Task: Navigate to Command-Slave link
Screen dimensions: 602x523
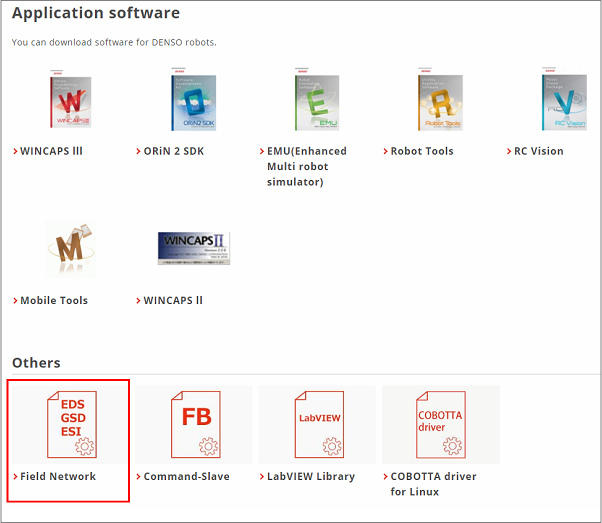Action: click(186, 476)
